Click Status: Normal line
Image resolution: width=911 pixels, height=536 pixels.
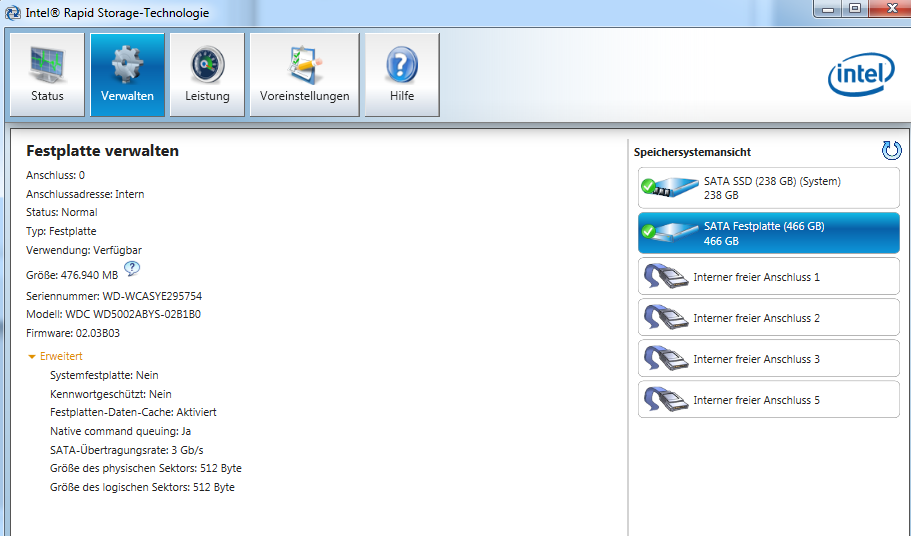62,213
